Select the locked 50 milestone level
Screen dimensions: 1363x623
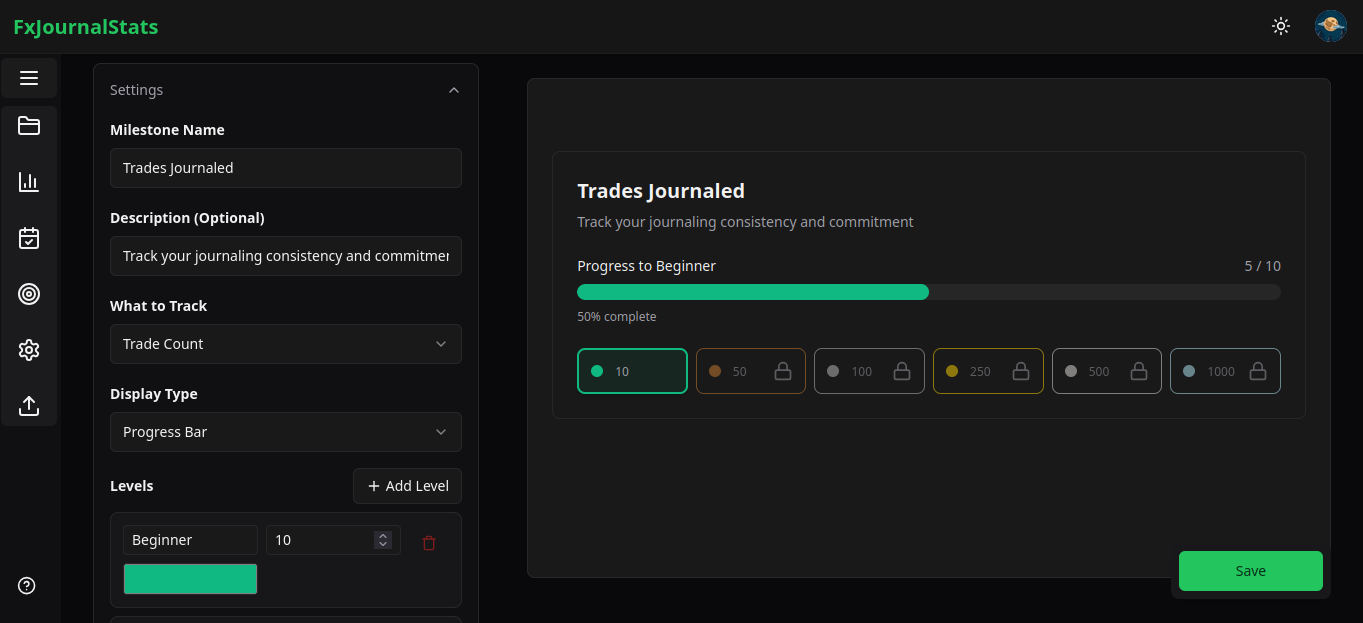[x=750, y=371]
